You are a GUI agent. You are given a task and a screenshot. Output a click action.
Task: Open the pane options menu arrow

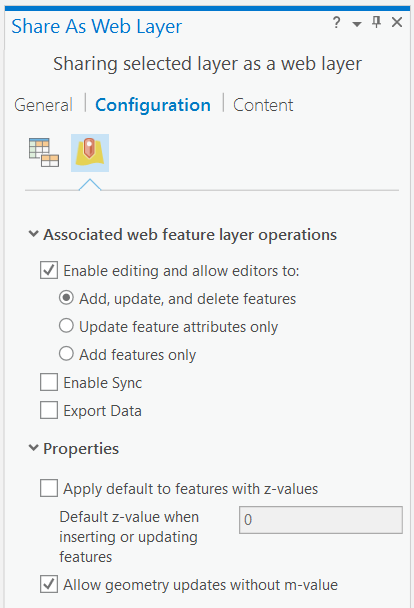[x=357, y=24]
